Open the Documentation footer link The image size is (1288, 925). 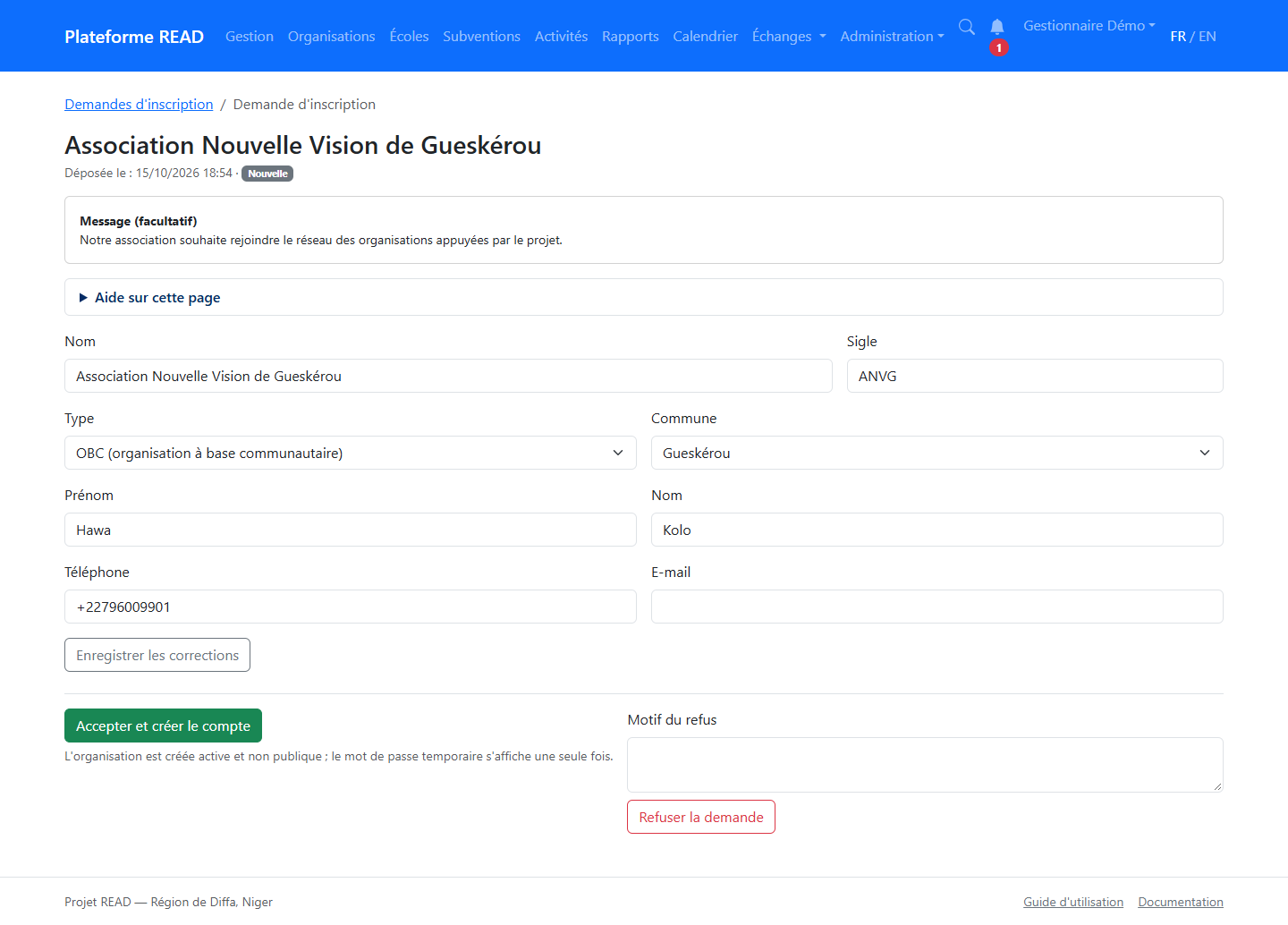tap(1181, 902)
